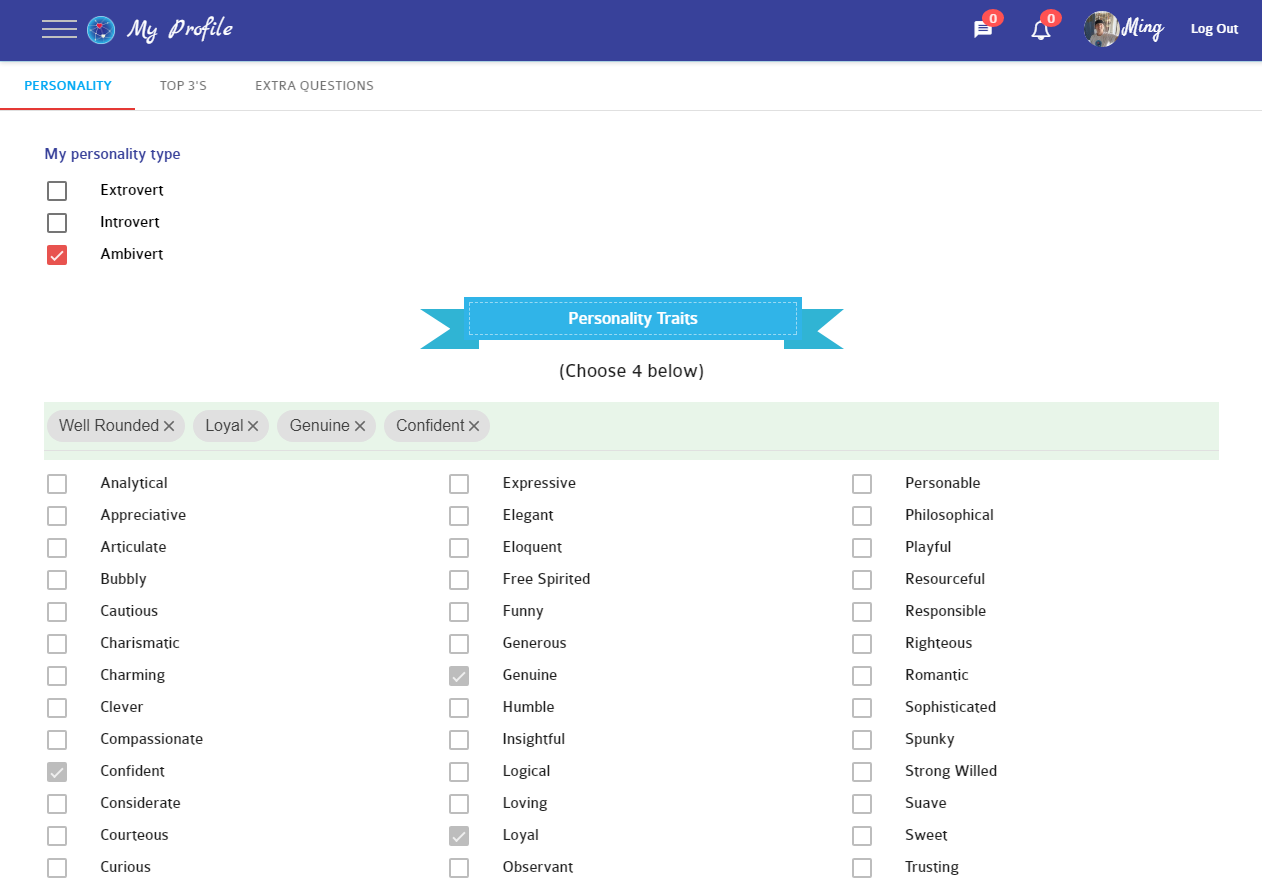Screen dimensions: 1262x889
Task: Tick the Funny trait checkbox
Action: pos(459,612)
